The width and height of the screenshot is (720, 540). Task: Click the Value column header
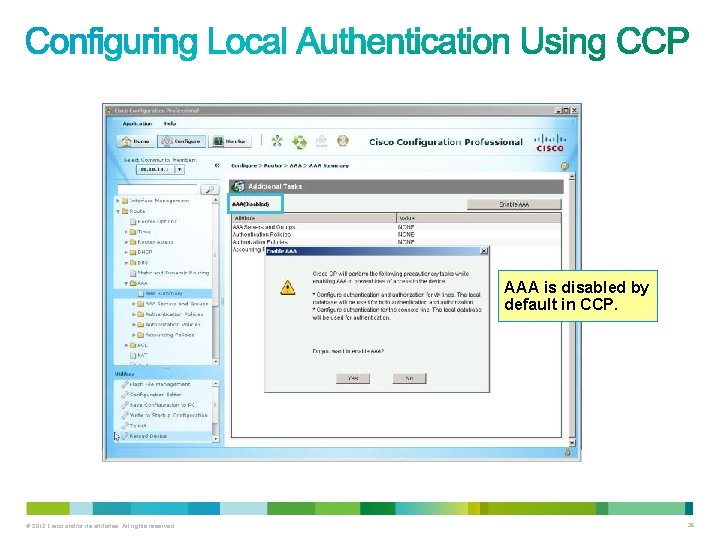point(478,218)
